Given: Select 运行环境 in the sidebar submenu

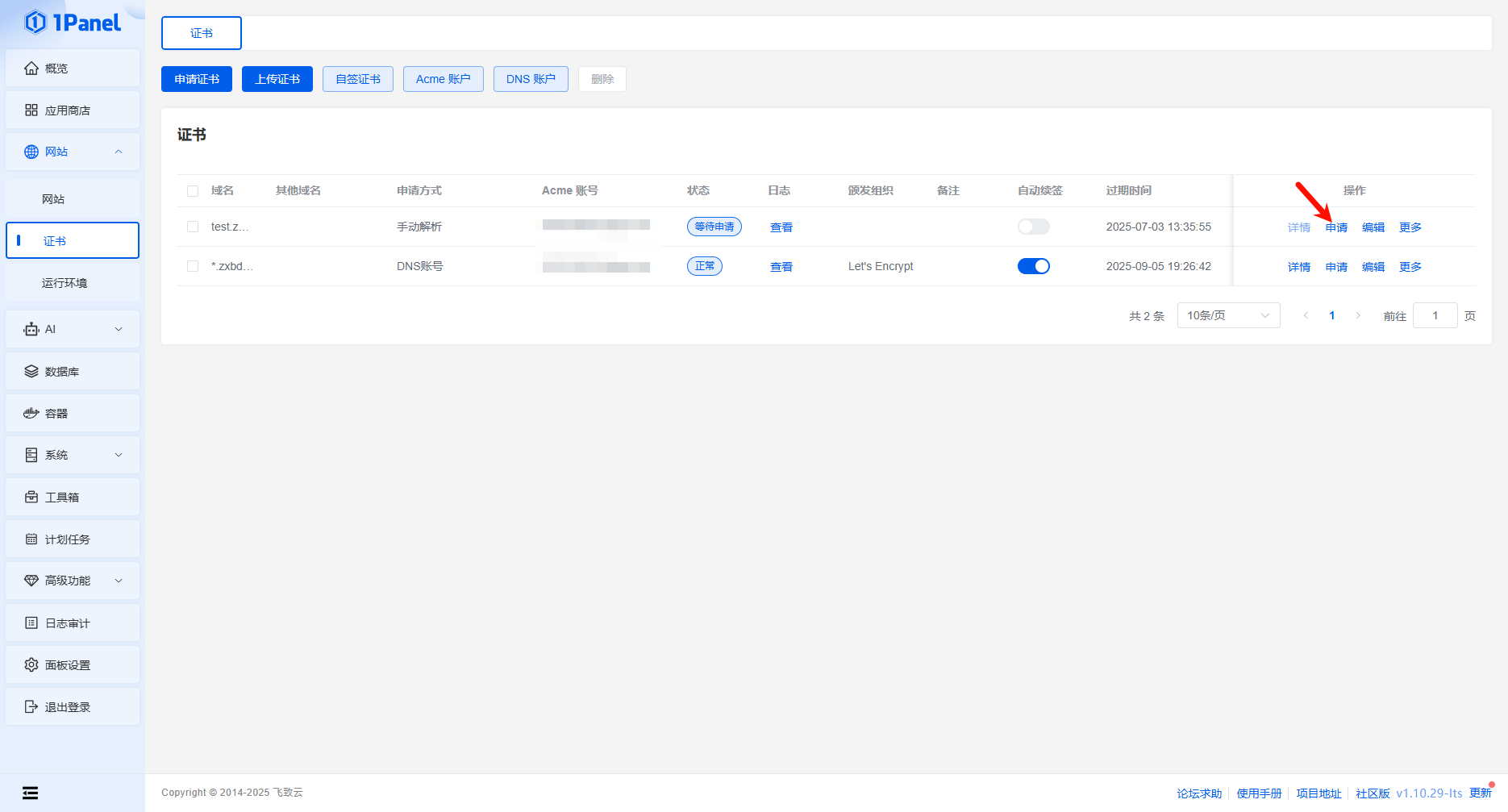Looking at the screenshot, I should coord(65,283).
